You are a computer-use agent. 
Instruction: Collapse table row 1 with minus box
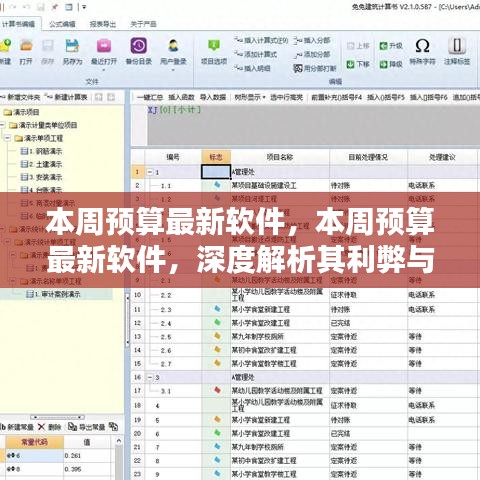150,172
